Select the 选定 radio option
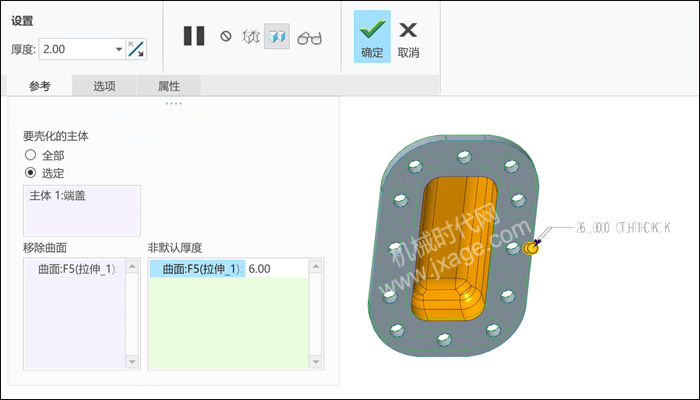Image resolution: width=700 pixels, height=400 pixels. pos(30,173)
